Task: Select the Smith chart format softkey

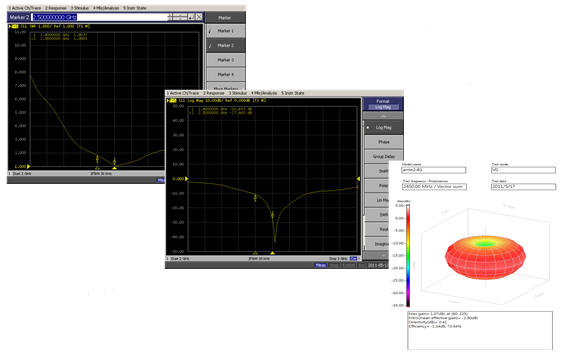Action: pyautogui.click(x=377, y=171)
